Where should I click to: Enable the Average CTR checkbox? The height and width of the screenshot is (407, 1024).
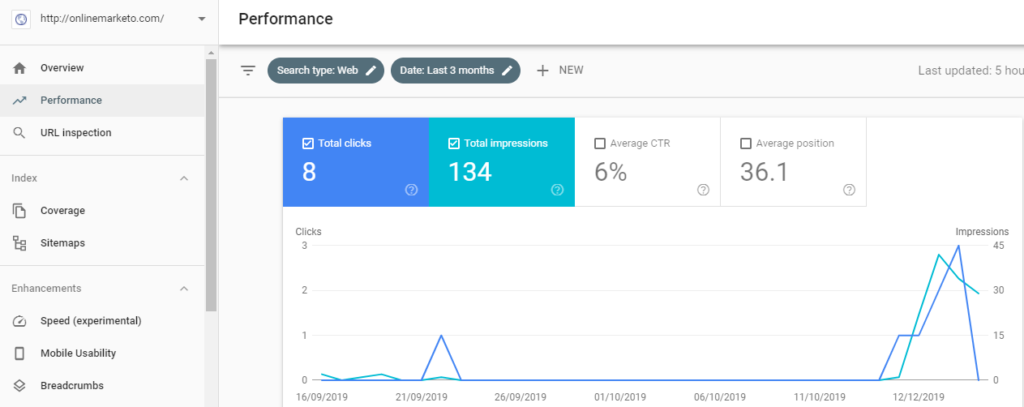(600, 144)
